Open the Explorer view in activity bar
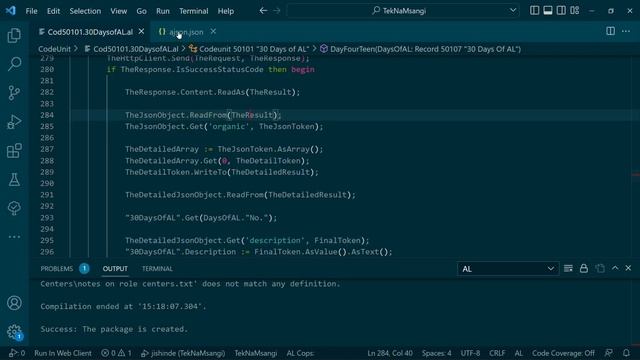 [14, 36]
